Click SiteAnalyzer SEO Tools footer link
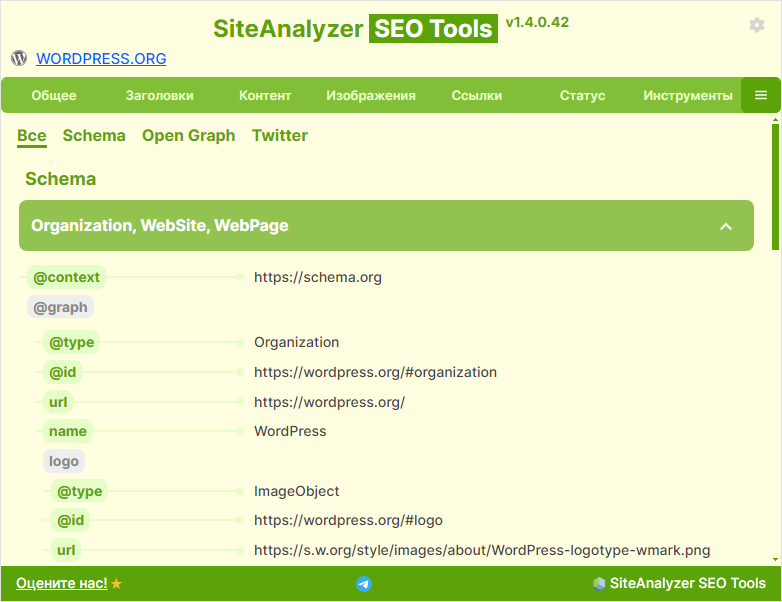Image resolution: width=782 pixels, height=602 pixels. [687, 583]
